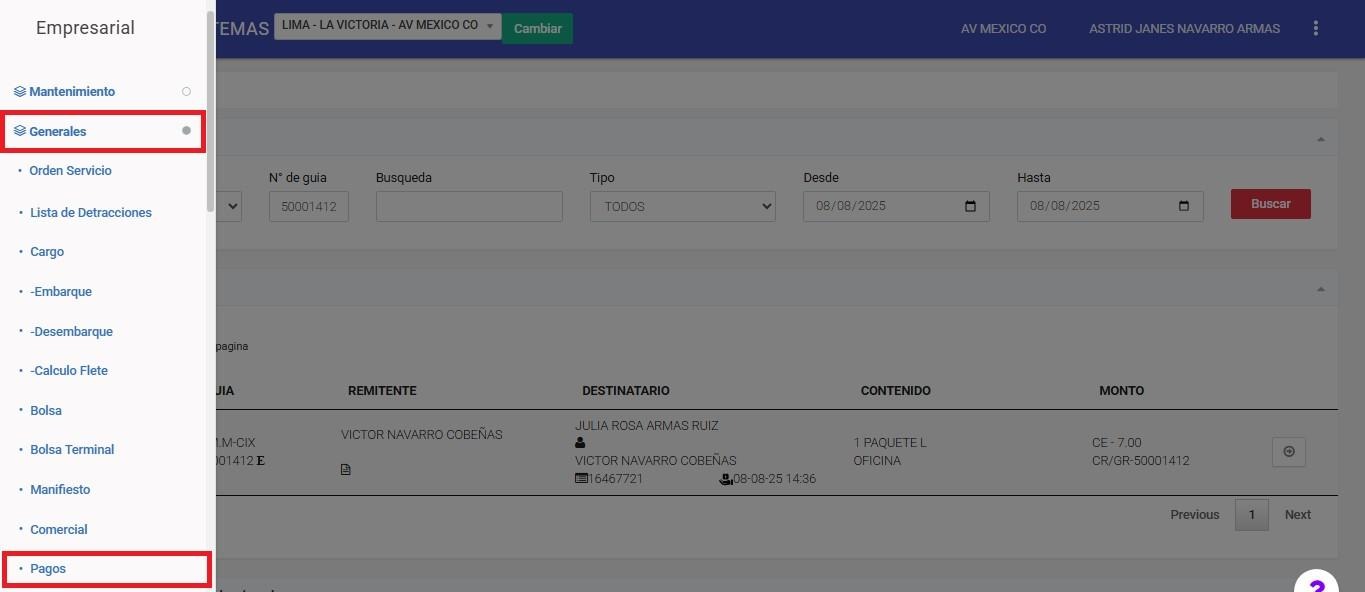The width and height of the screenshot is (1365, 592).
Task: Open the LIMA - LA VICTORIA branch dropdown
Action: pos(388,26)
